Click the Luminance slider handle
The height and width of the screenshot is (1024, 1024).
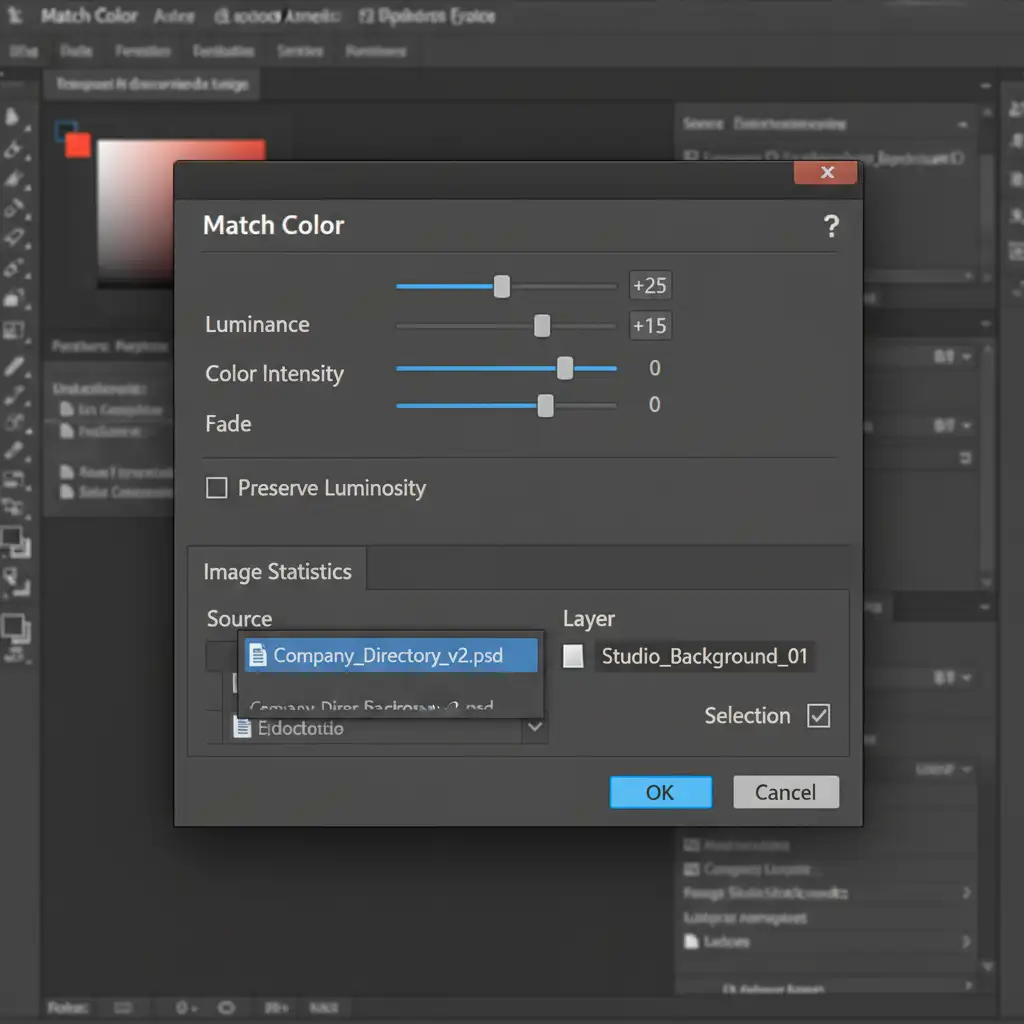(x=542, y=326)
